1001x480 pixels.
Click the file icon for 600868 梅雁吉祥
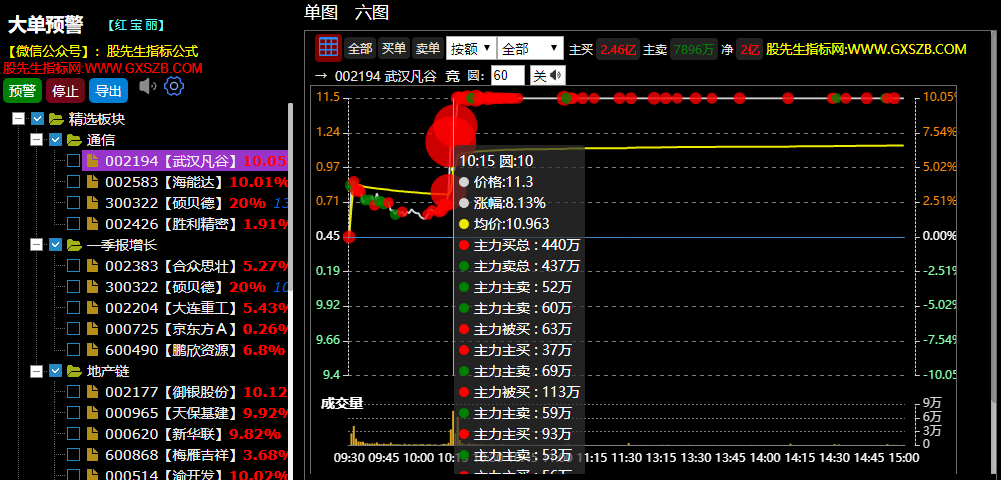pyautogui.click(x=93, y=454)
